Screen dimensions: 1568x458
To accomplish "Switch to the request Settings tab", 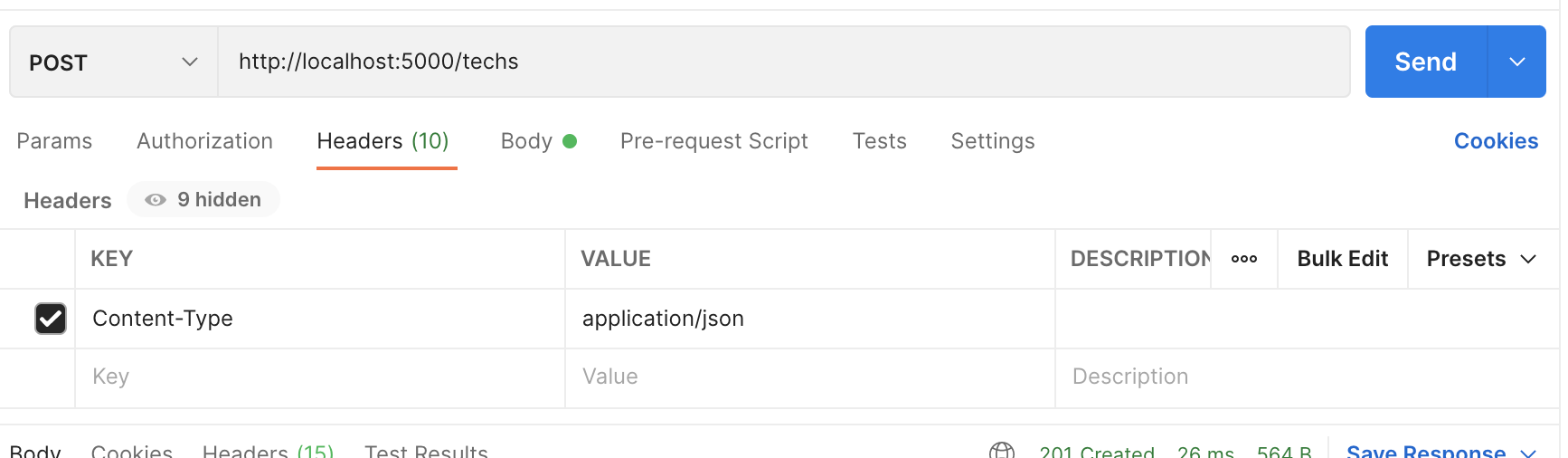I will (x=992, y=141).
